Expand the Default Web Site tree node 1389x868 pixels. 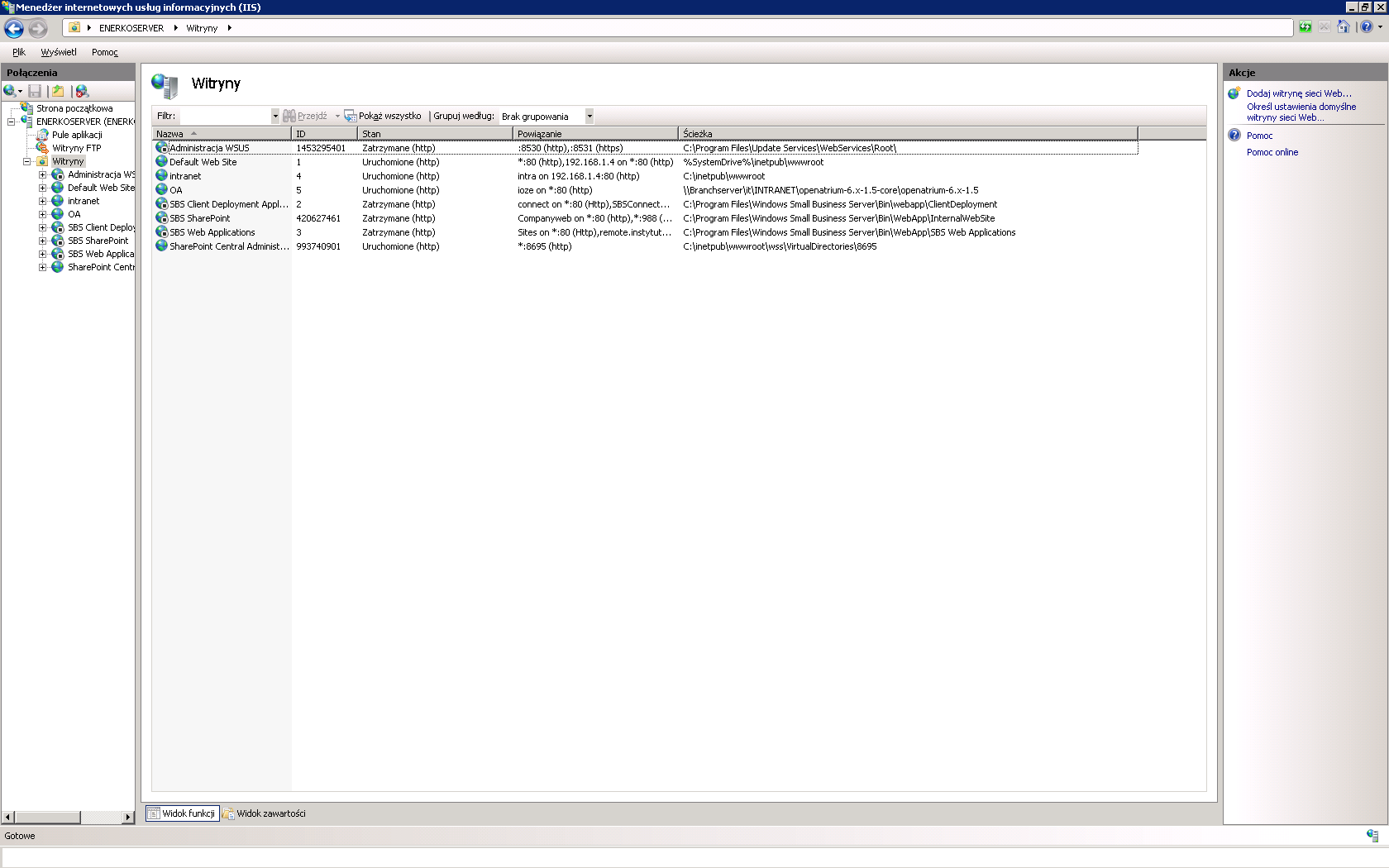click(42, 188)
